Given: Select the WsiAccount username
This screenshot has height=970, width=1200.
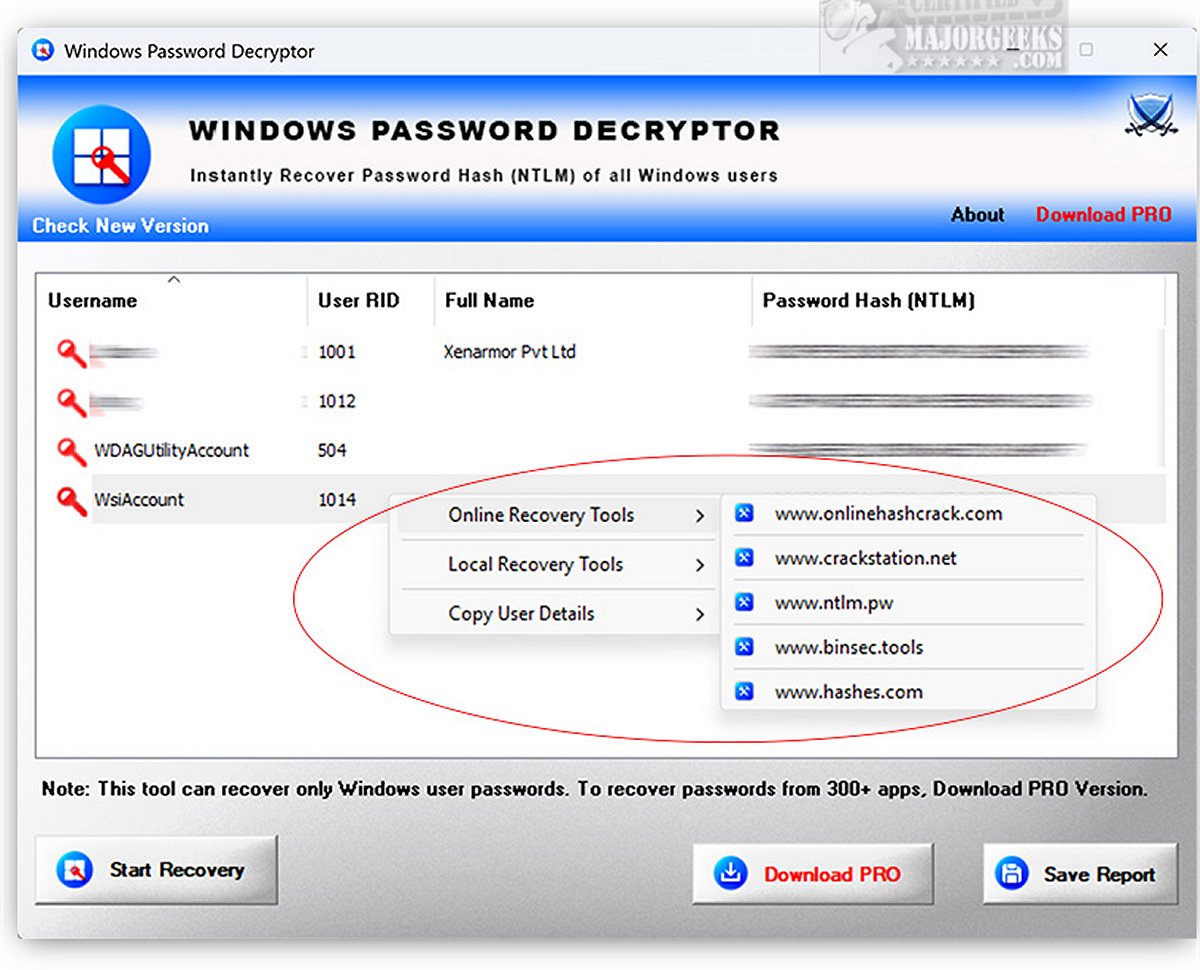Looking at the screenshot, I should click(x=139, y=500).
